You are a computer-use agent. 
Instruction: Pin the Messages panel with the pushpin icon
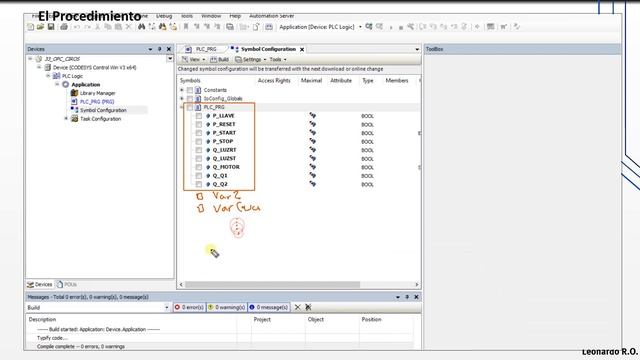coord(407,297)
